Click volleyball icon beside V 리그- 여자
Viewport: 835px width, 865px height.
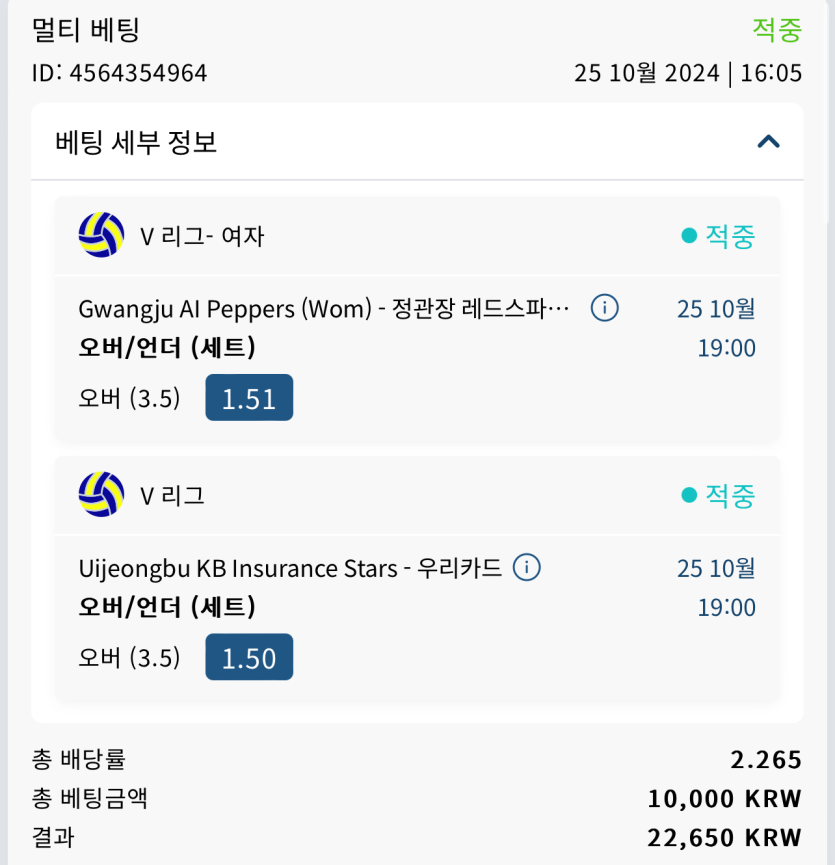point(101,236)
